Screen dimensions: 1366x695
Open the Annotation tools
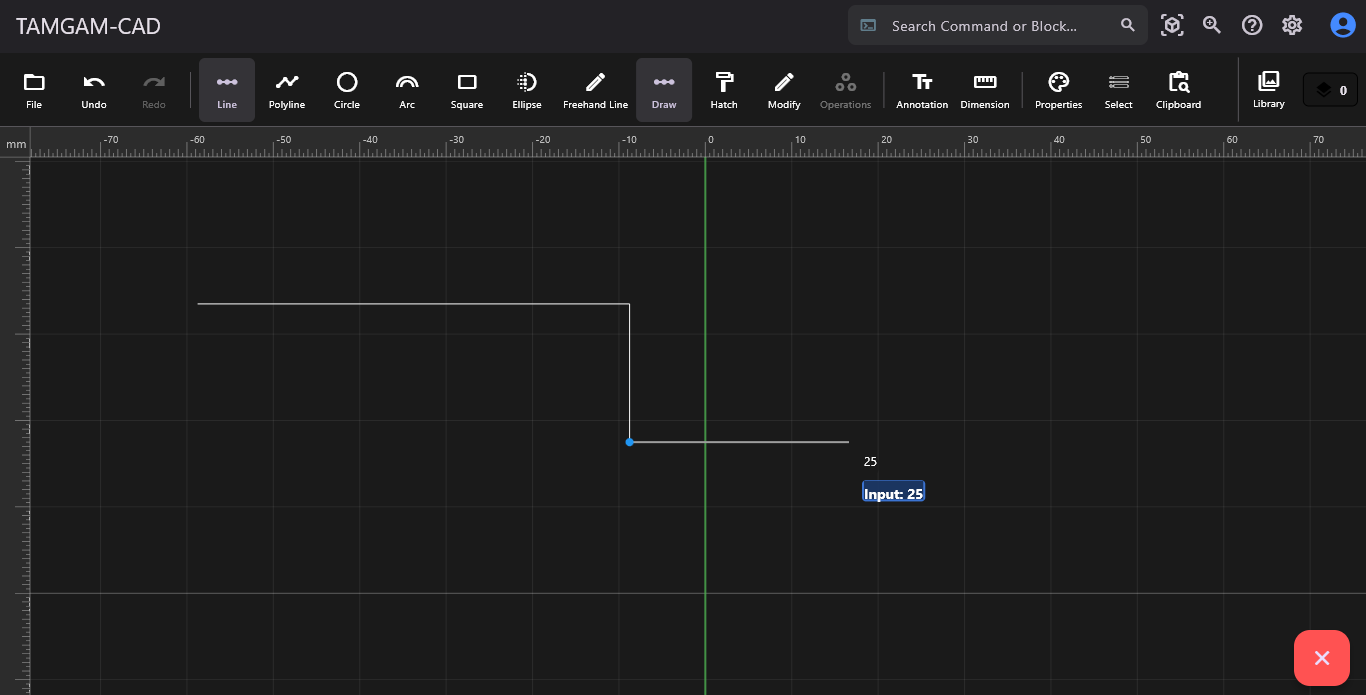[922, 90]
